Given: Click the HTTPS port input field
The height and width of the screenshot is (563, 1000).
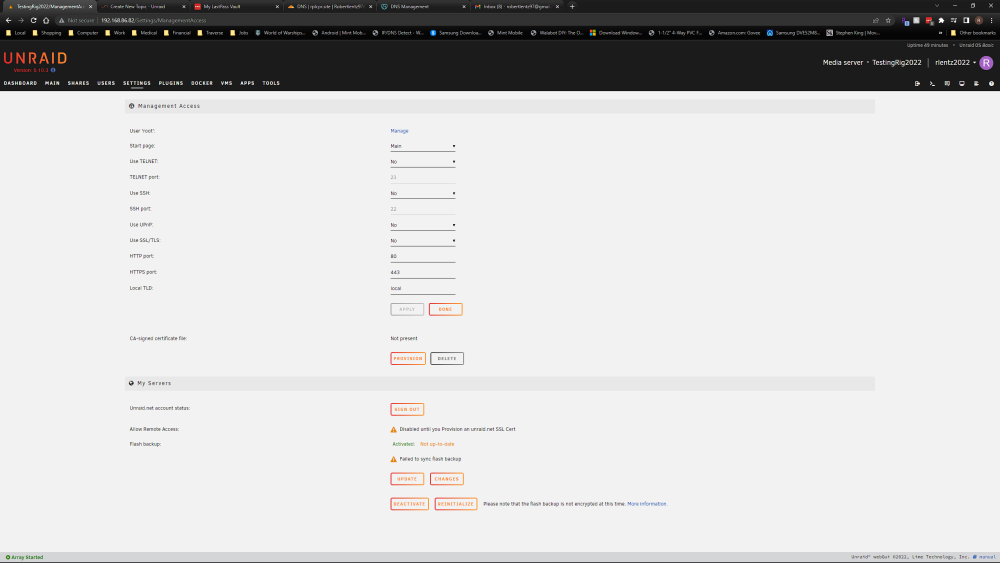Looking at the screenshot, I should 423,272.
